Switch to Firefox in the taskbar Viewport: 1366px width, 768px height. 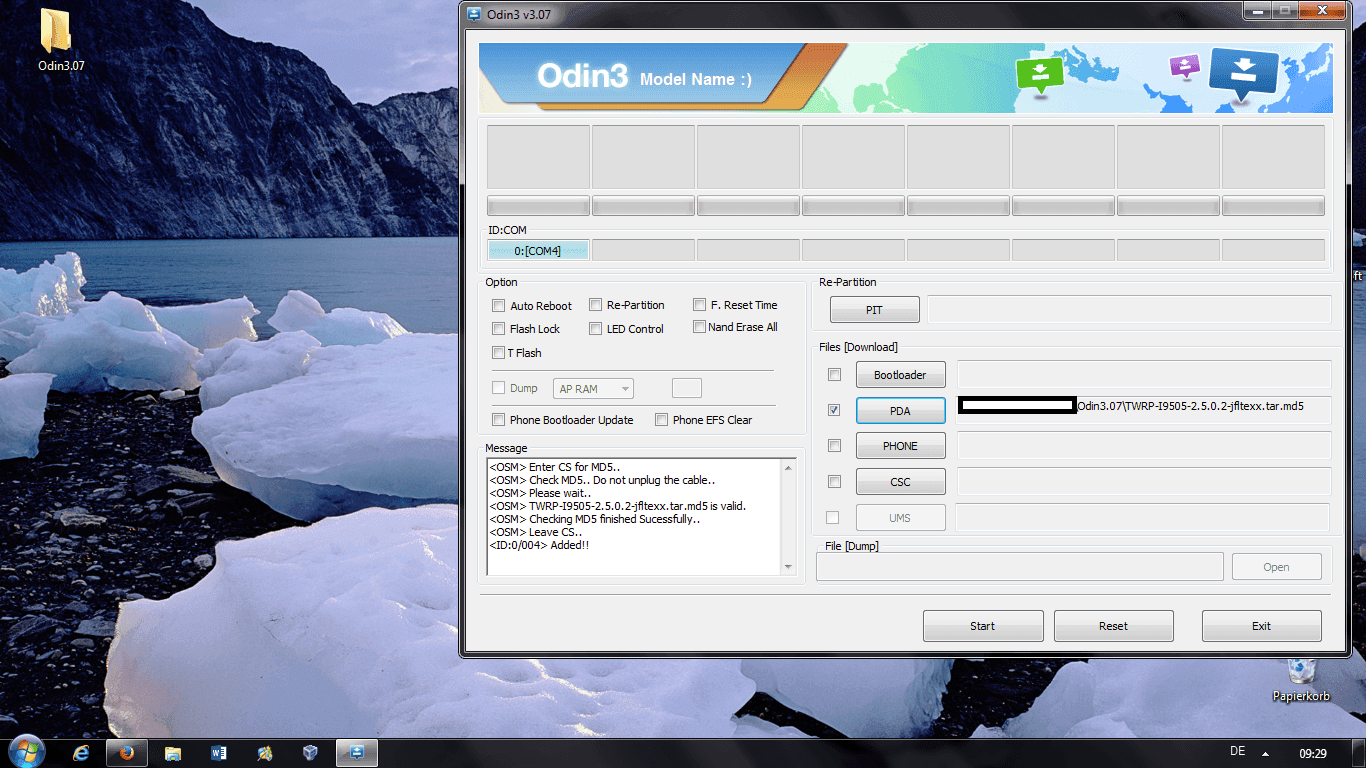pos(127,753)
